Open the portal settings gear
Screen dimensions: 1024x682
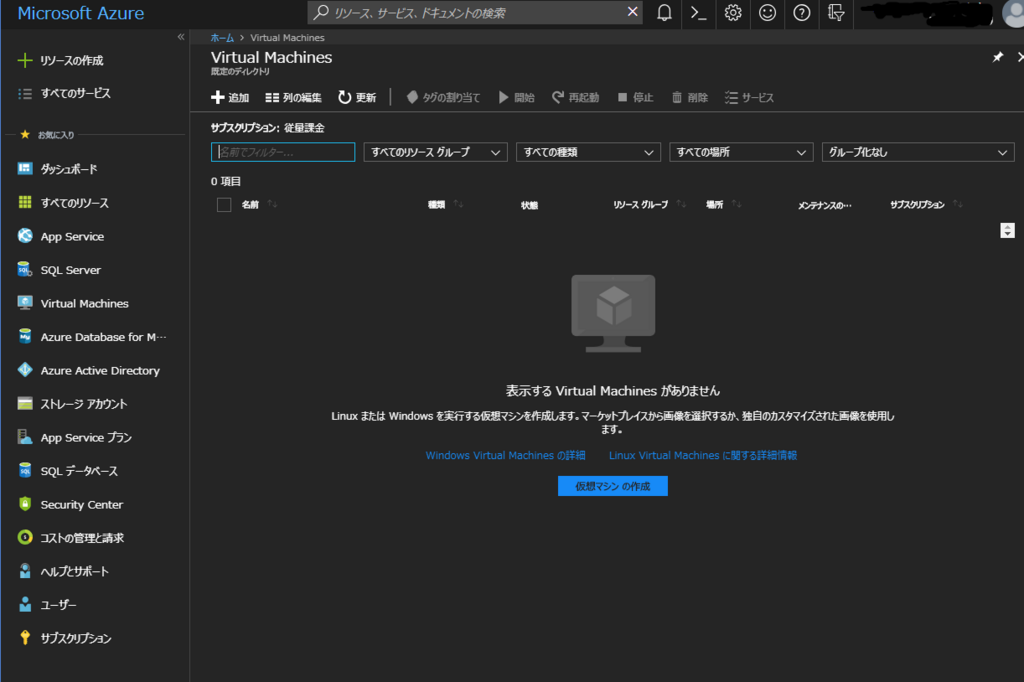pyautogui.click(x=733, y=14)
